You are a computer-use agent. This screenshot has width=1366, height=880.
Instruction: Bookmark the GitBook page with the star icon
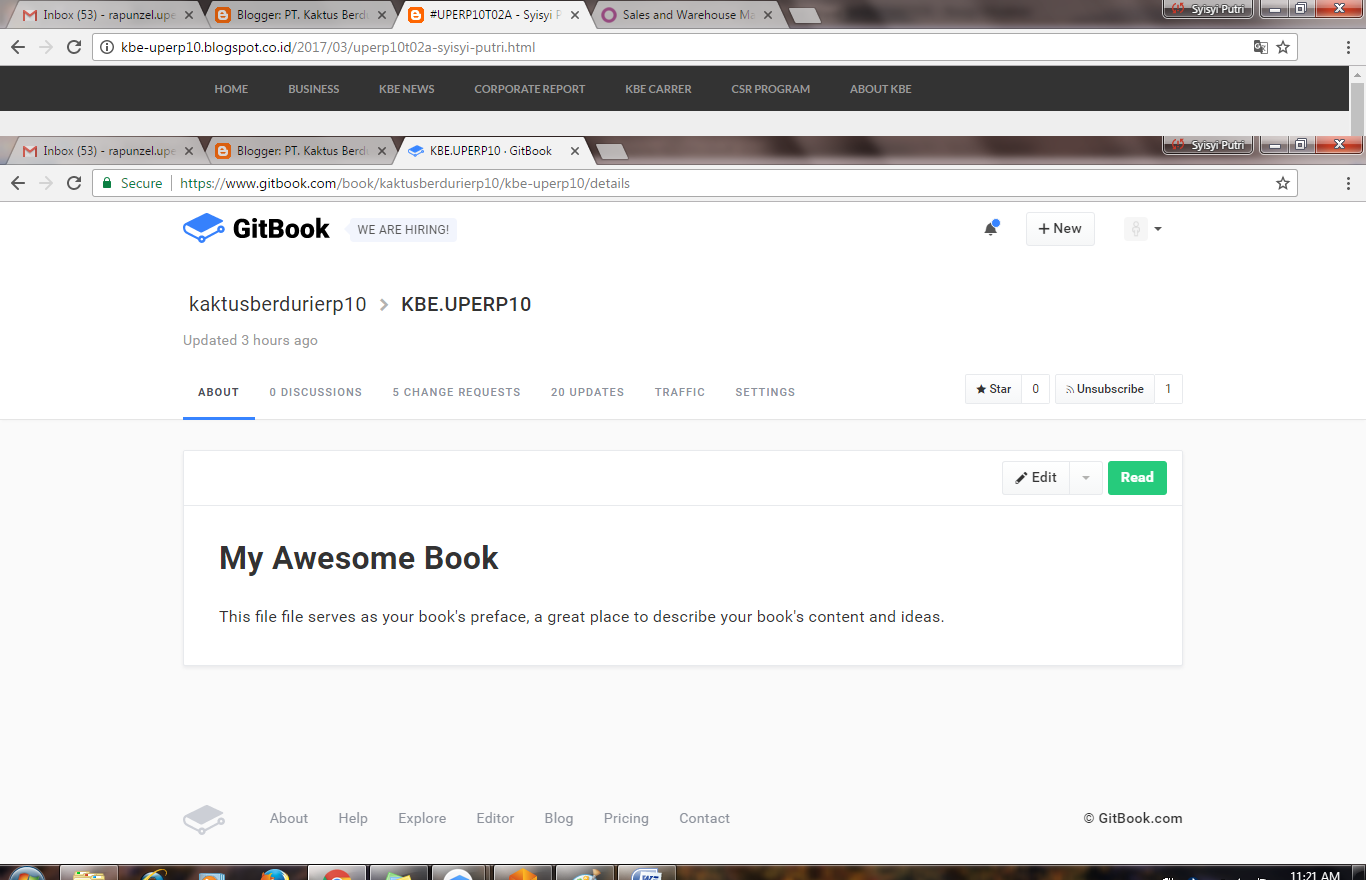(1283, 183)
